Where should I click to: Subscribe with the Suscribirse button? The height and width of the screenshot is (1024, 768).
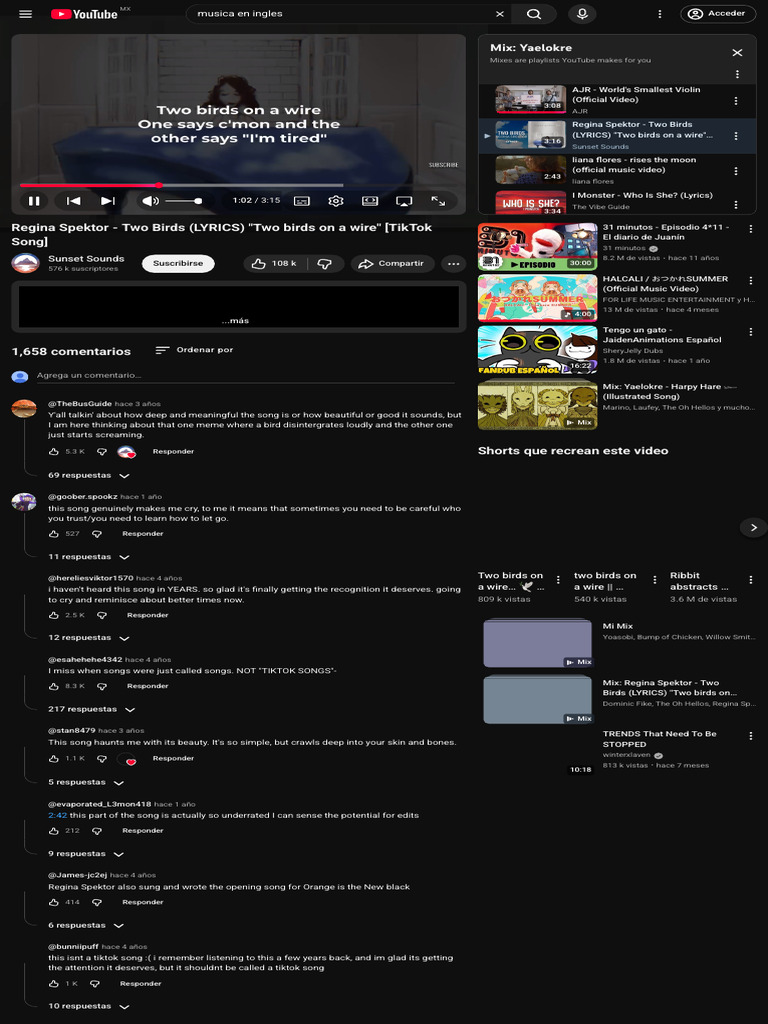(178, 263)
